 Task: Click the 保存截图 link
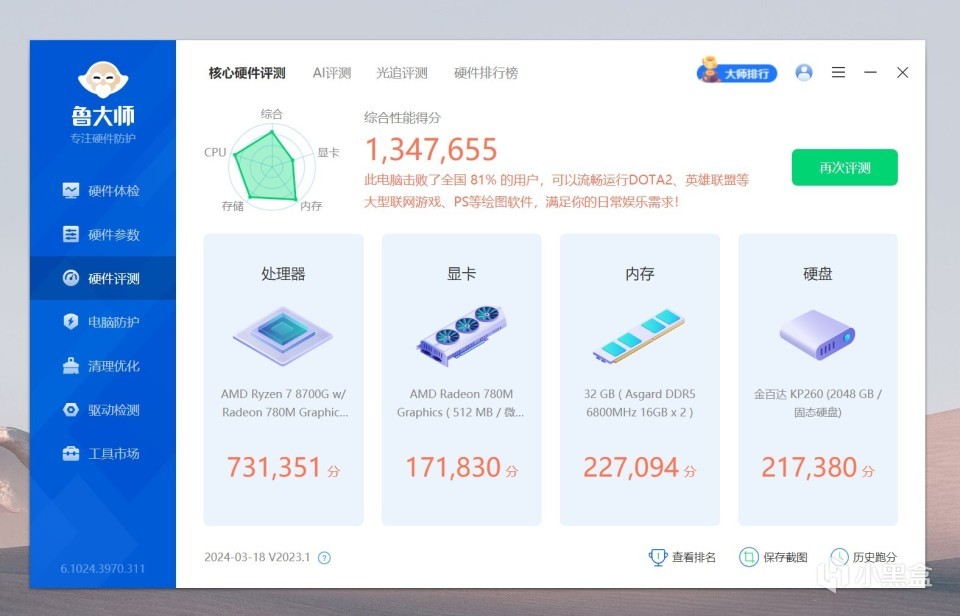[785, 557]
